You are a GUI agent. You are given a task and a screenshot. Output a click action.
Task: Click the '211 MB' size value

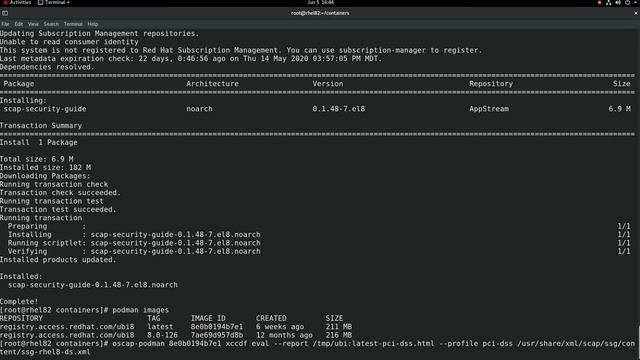(339, 327)
